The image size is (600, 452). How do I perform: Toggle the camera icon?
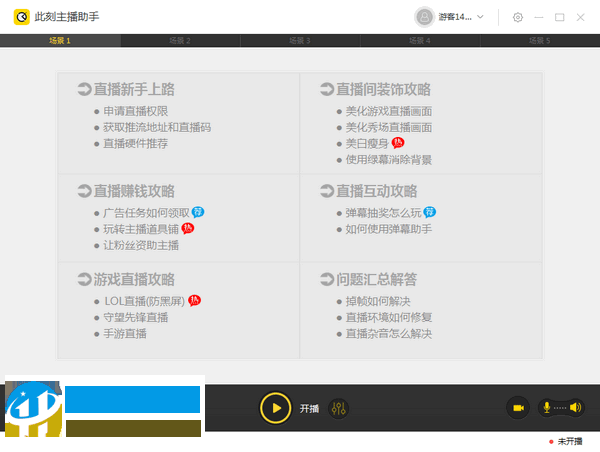[x=518, y=408]
